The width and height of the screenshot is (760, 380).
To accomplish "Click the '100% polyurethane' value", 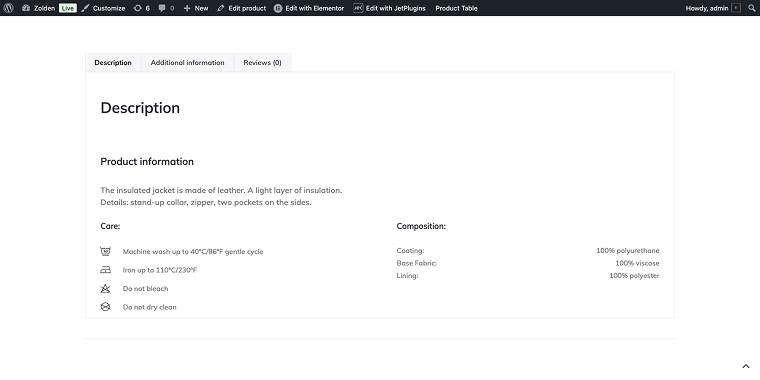I will coord(628,251).
